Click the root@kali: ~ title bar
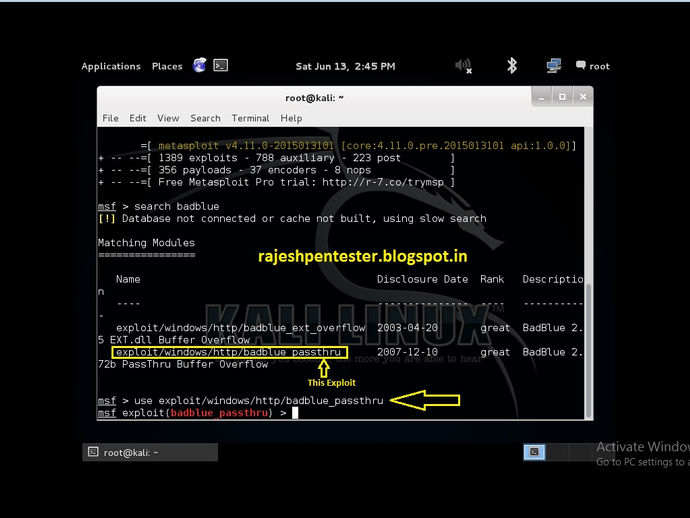The image size is (690, 518). (314, 98)
